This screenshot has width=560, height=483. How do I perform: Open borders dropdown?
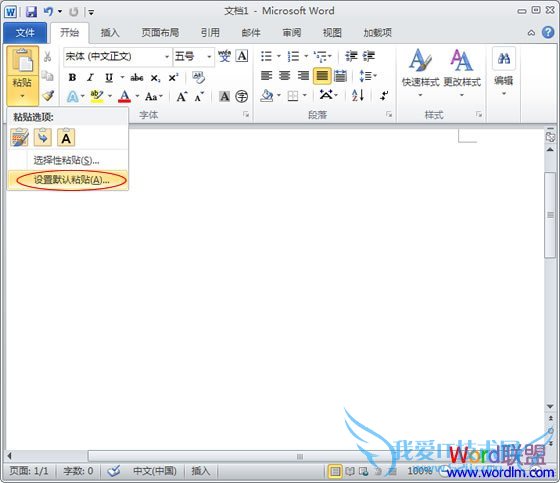tap(305, 95)
